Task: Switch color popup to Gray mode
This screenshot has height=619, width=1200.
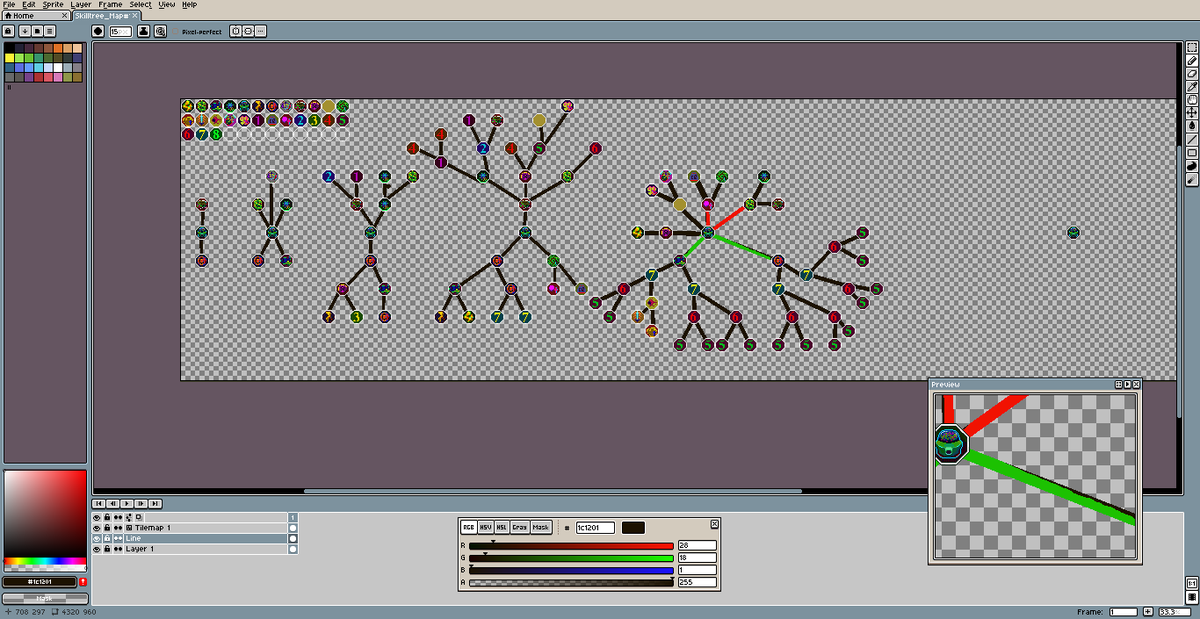Action: [x=520, y=527]
